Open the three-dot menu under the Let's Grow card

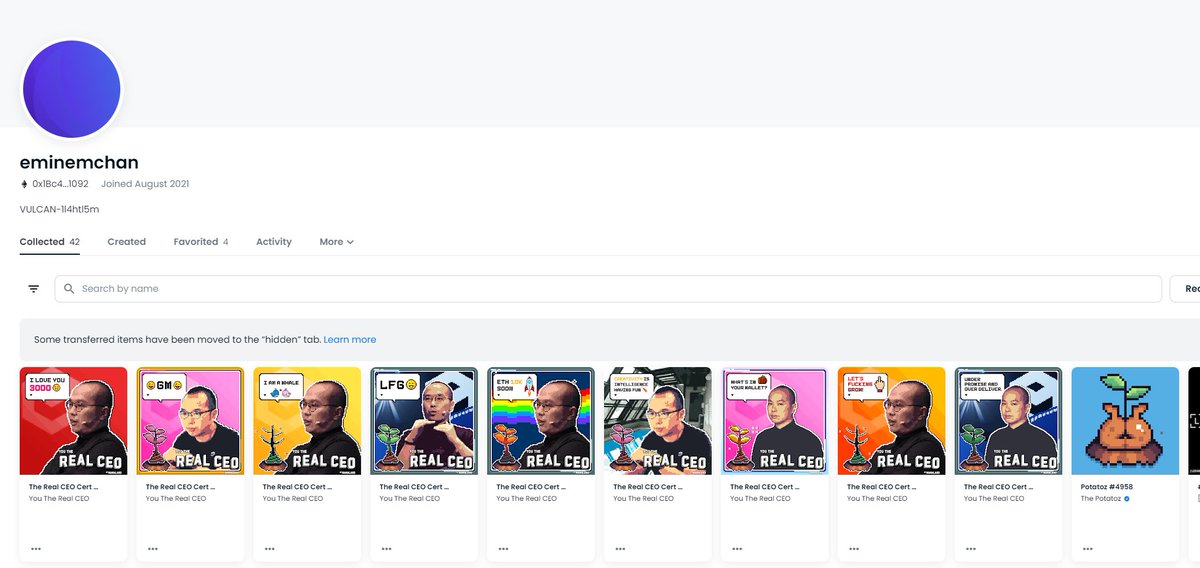tap(854, 548)
